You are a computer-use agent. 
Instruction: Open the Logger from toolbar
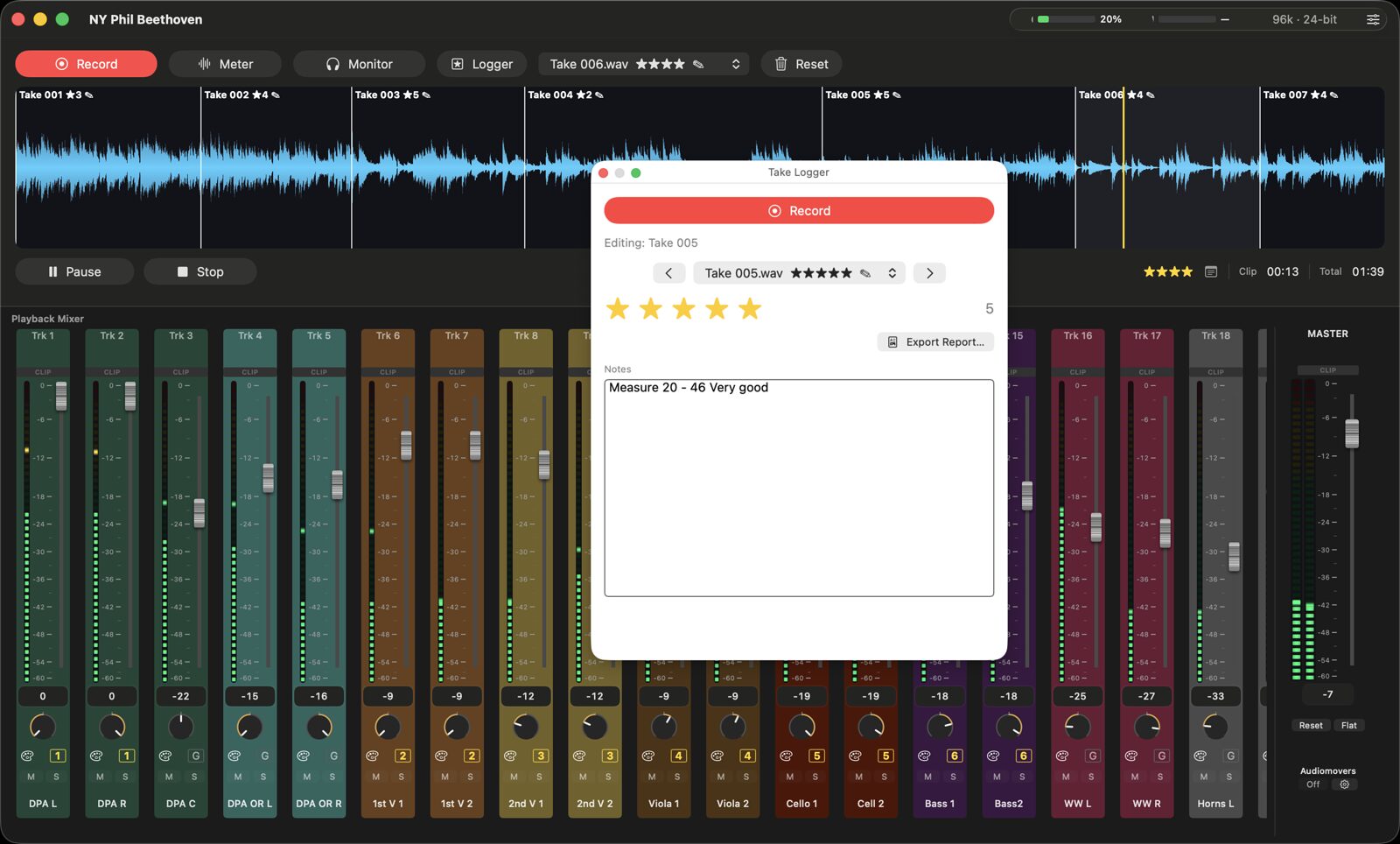(482, 64)
